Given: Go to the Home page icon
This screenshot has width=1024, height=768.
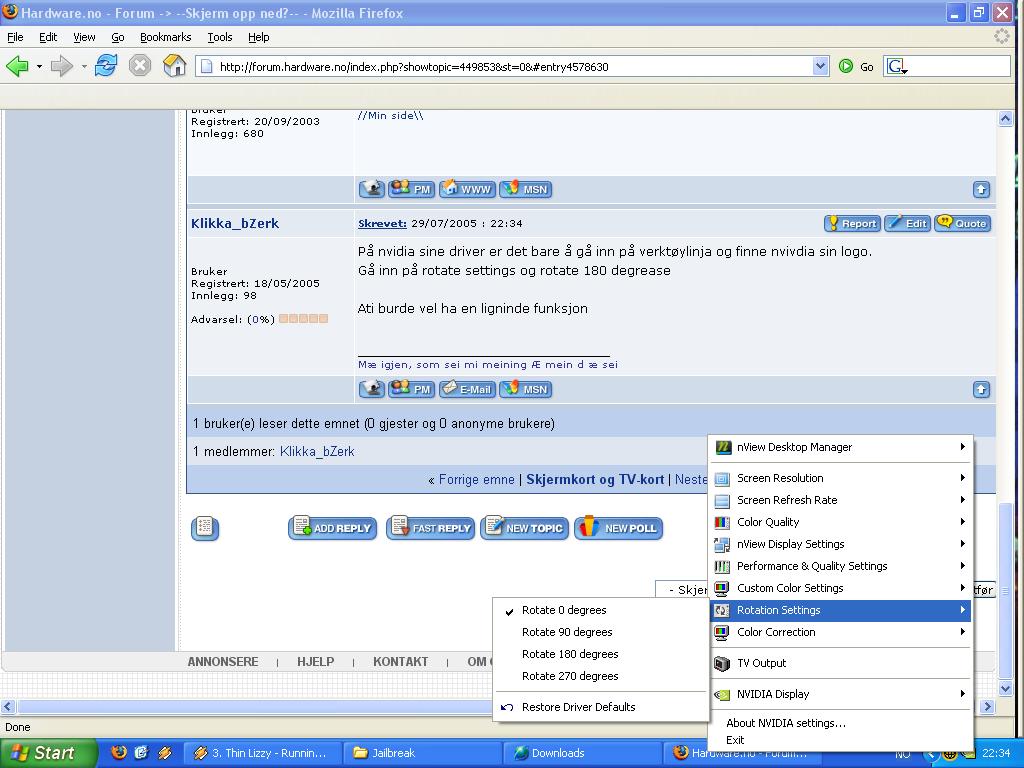Looking at the screenshot, I should (x=174, y=66).
